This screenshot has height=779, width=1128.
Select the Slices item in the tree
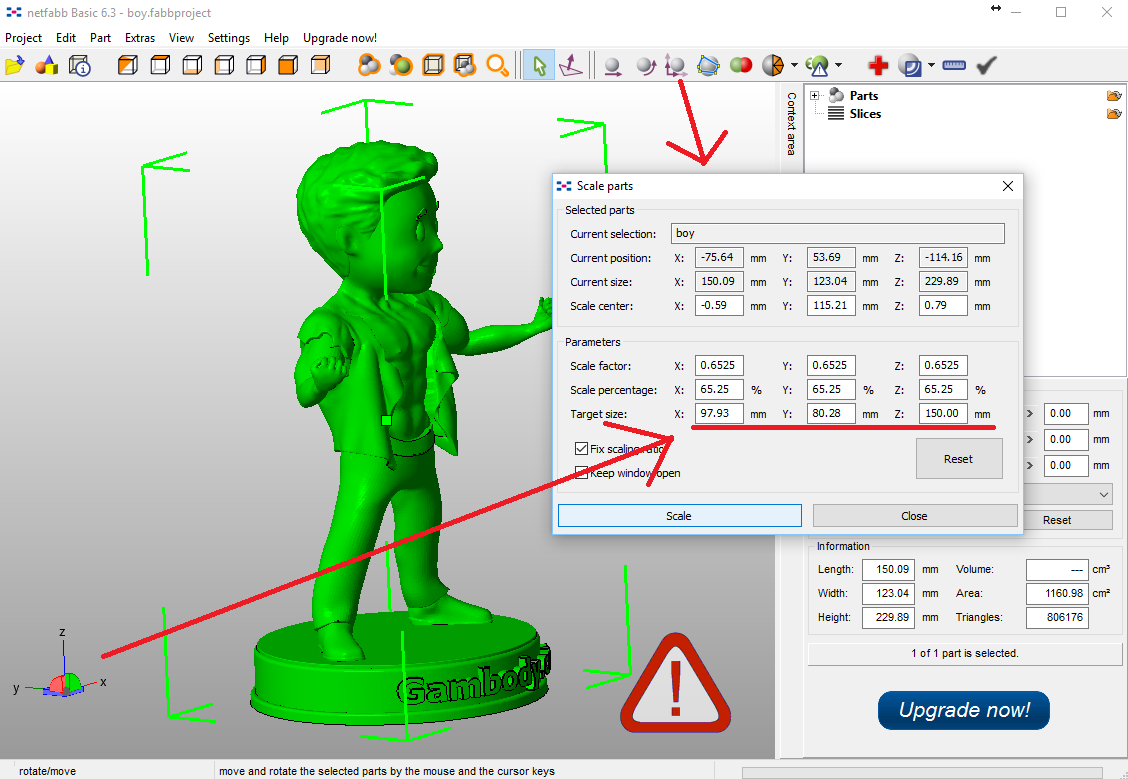[865, 114]
